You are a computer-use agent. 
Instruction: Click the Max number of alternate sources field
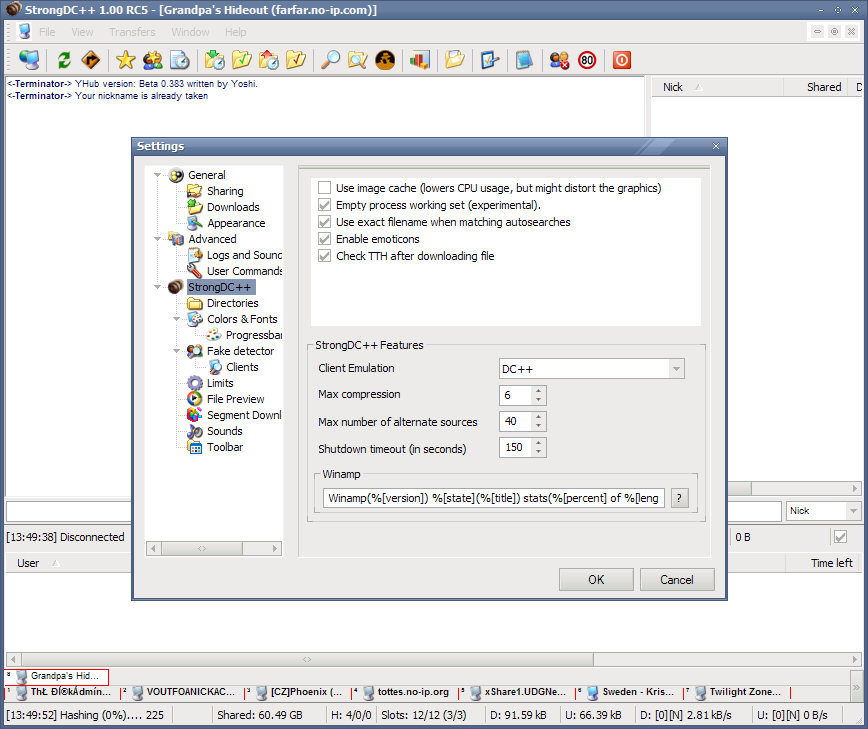click(x=515, y=421)
